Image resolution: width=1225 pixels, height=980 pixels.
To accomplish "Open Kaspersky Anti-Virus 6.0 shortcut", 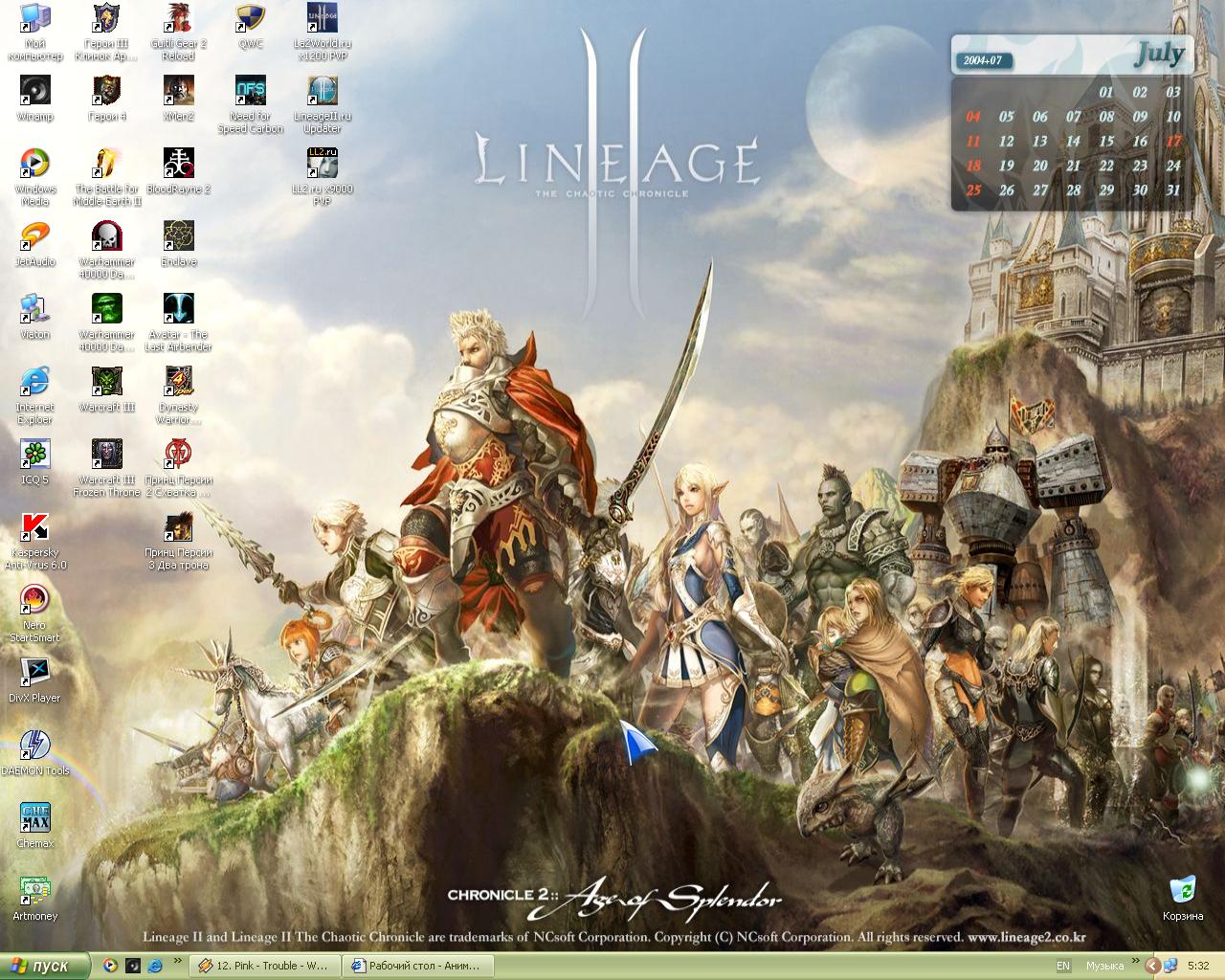I will click(x=34, y=541).
